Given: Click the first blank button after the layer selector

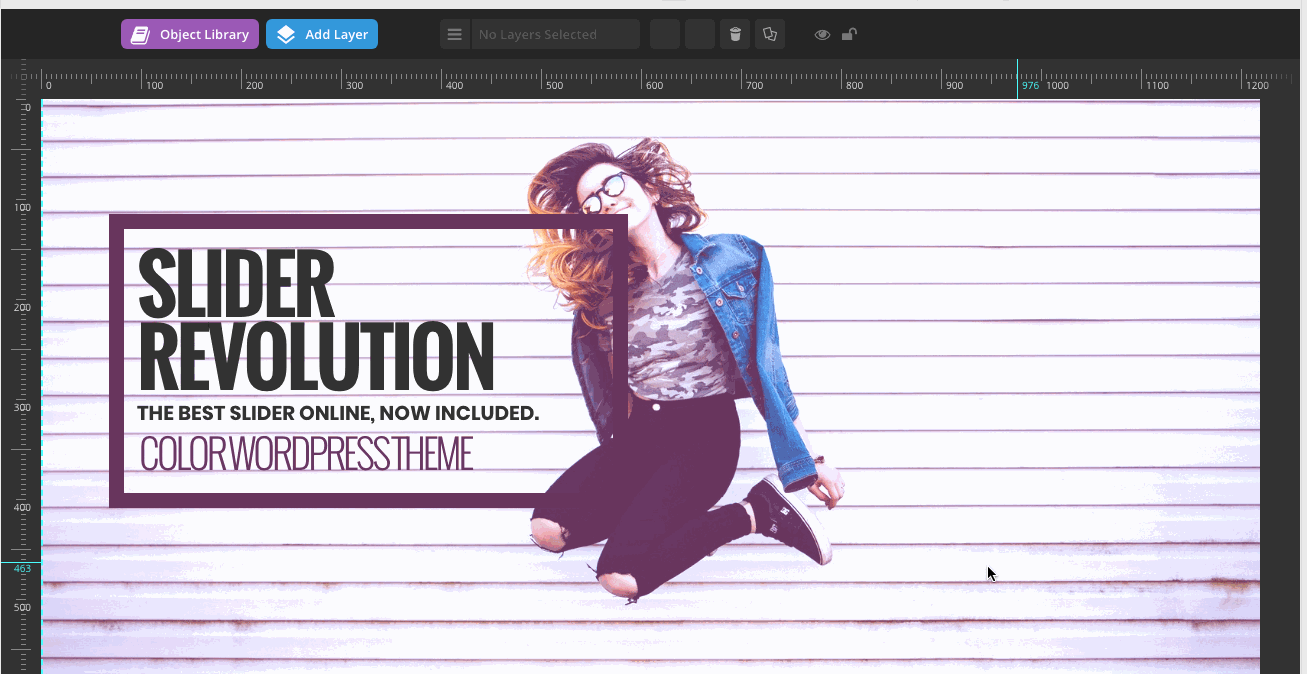Looking at the screenshot, I should click(x=665, y=35).
